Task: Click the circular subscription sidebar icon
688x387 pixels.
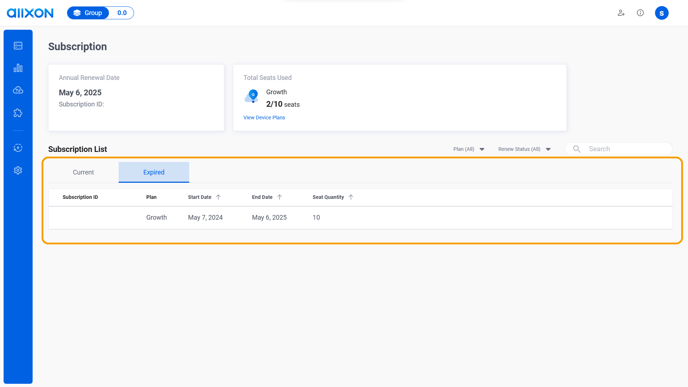Action: [x=18, y=148]
